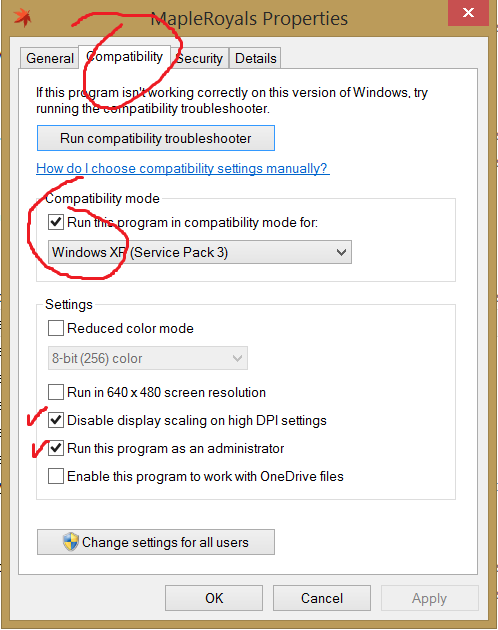498x630 pixels.
Task: Open the Windows XP (Service Pack 3) dropdown
Action: click(200, 252)
